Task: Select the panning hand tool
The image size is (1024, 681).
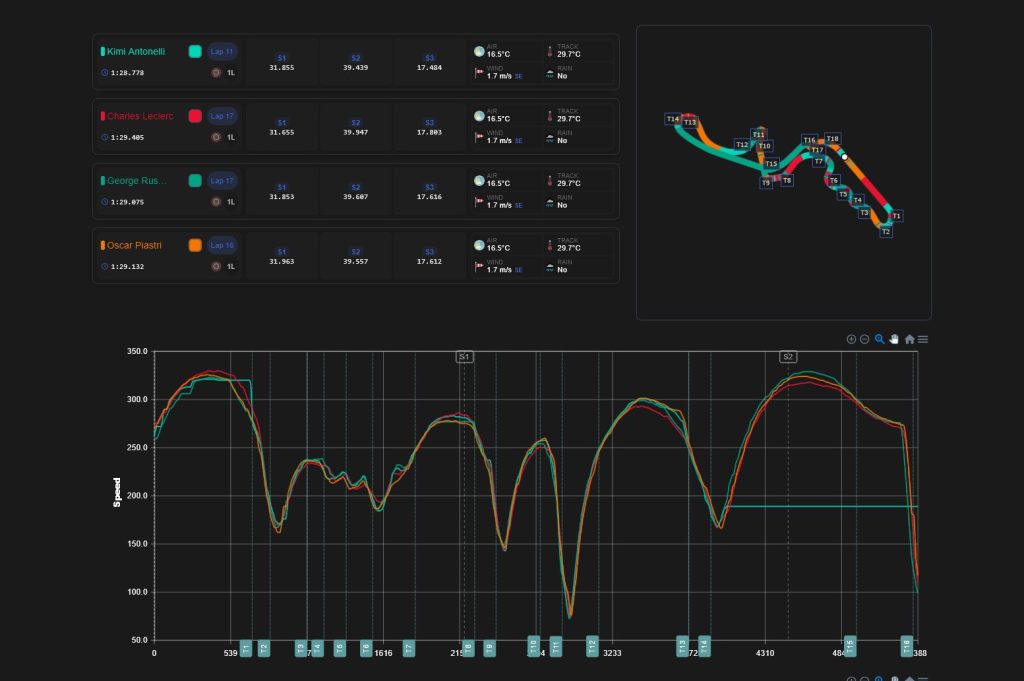Action: [894, 339]
